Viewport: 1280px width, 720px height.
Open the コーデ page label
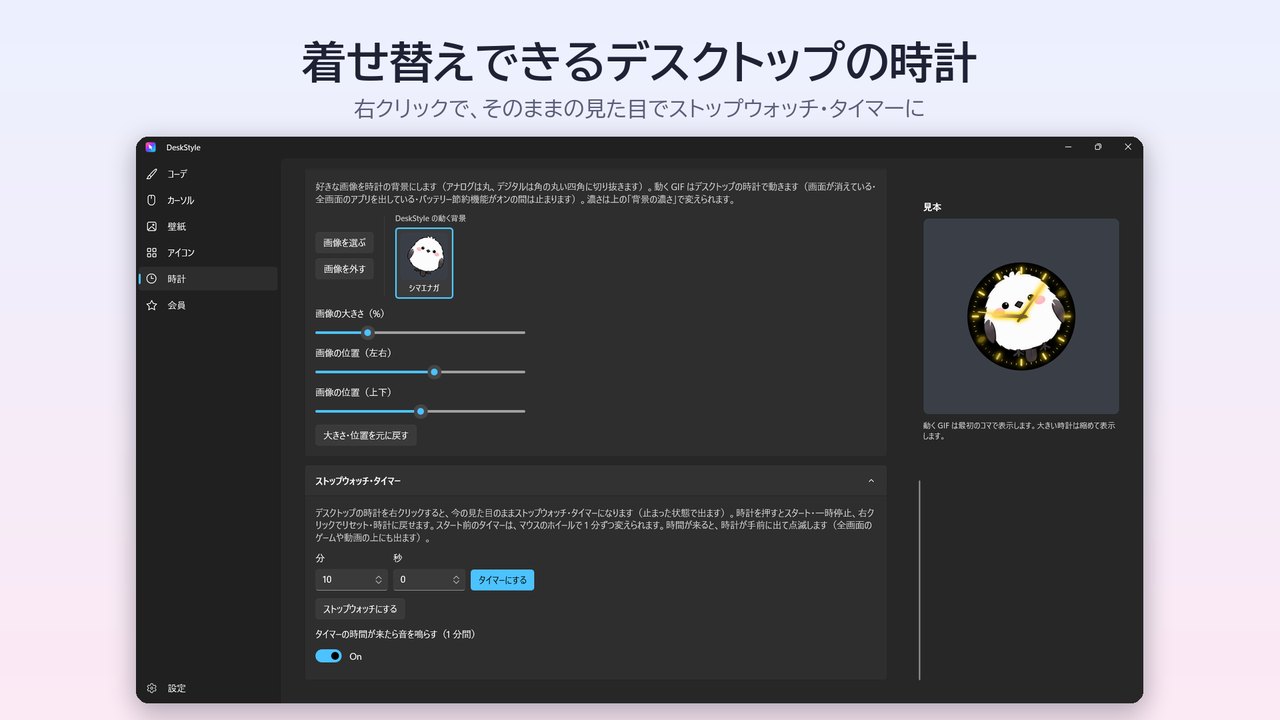(177, 174)
